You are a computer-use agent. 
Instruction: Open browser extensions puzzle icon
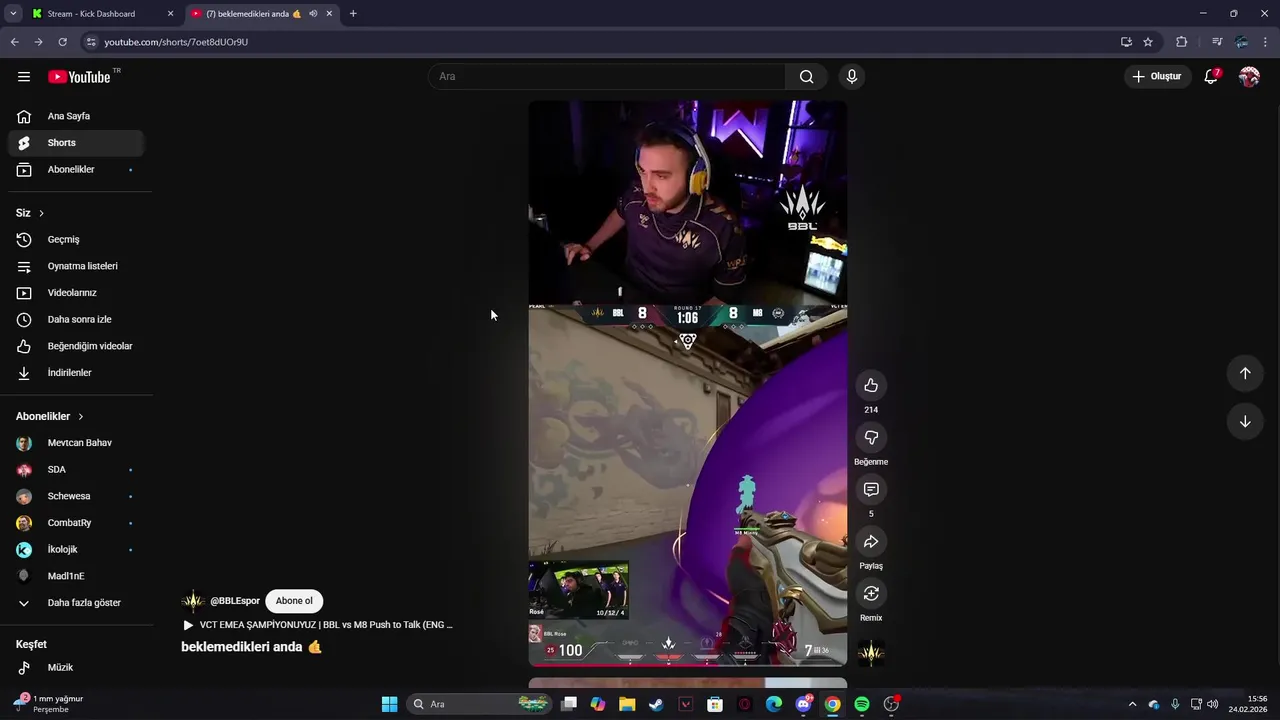(x=1182, y=42)
